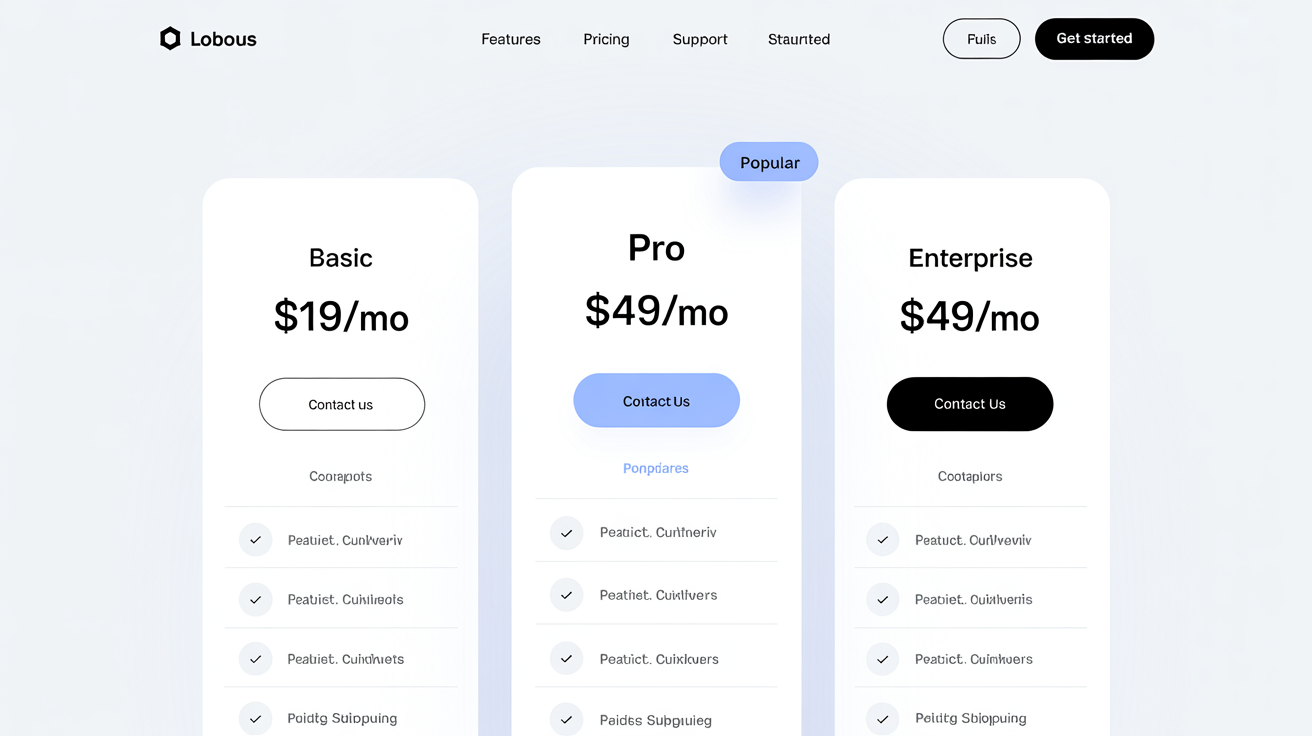Toggle check on Enterprise's second feature
The height and width of the screenshot is (736, 1312).
(882, 599)
